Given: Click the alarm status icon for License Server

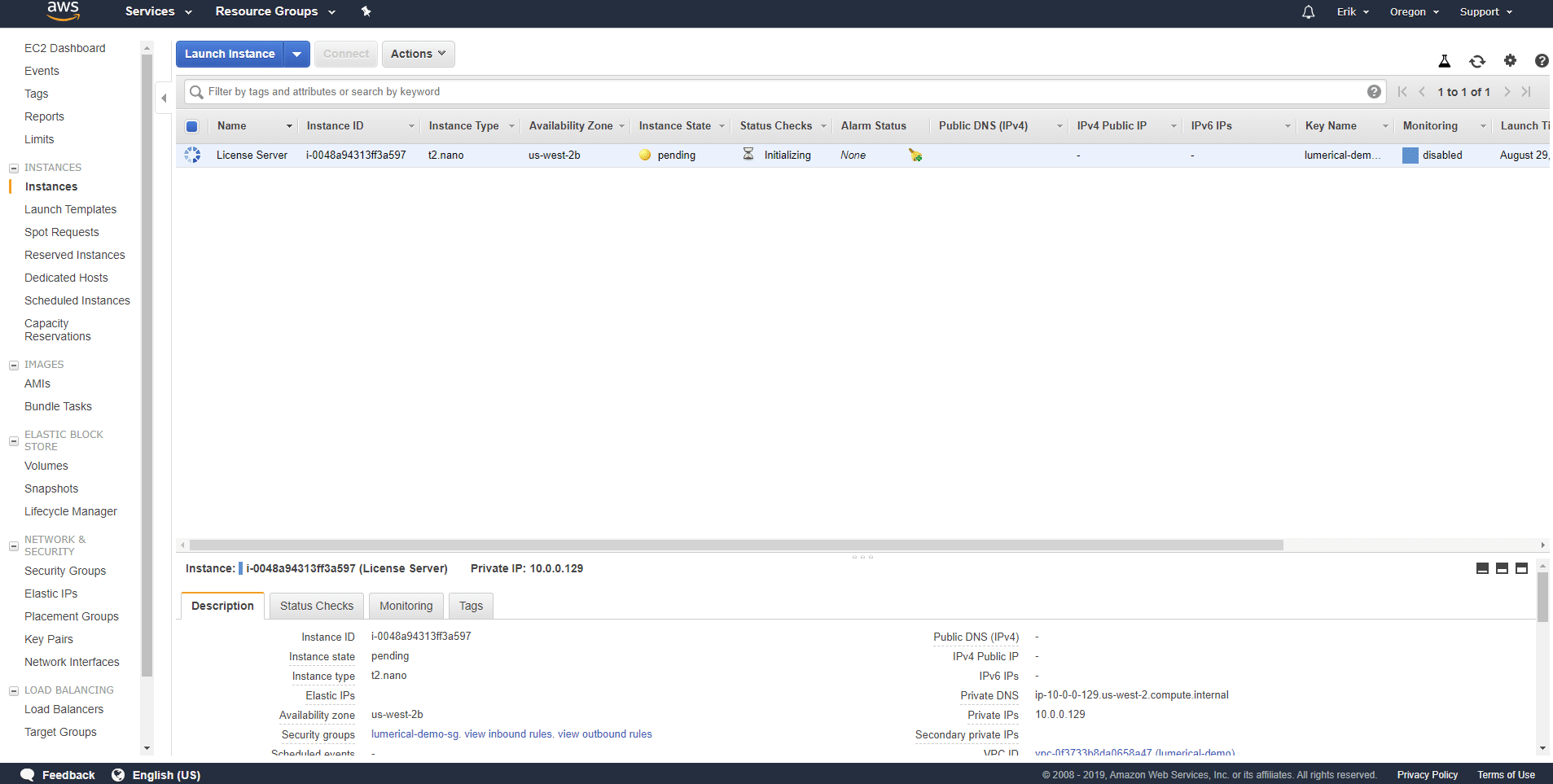Looking at the screenshot, I should [915, 155].
